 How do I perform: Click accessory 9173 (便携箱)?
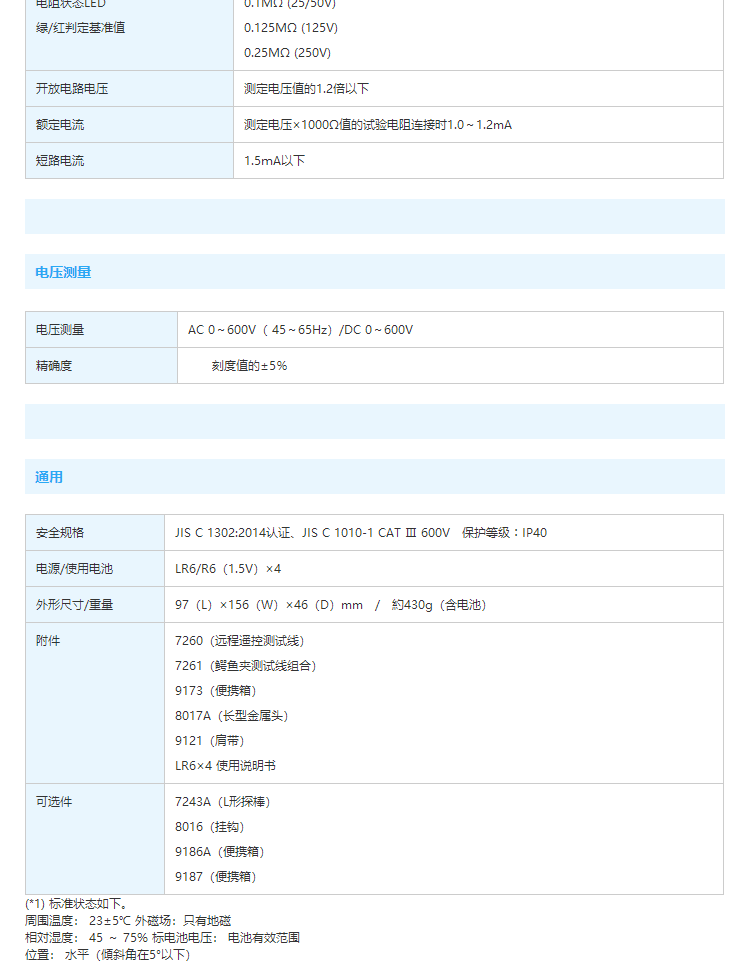coord(215,691)
